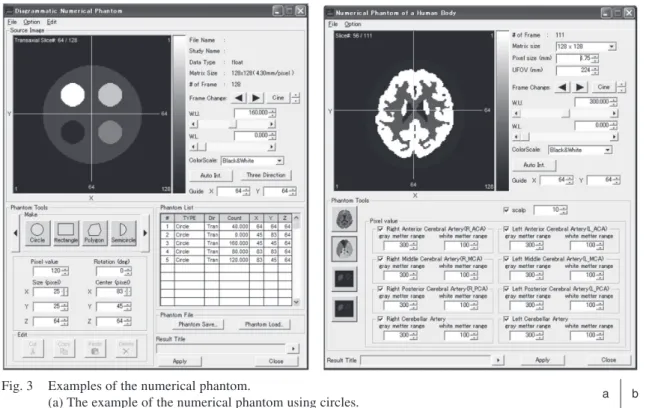Toggle Right Cerebellar Artery checkbox
646x408 pixels.
click(380, 319)
